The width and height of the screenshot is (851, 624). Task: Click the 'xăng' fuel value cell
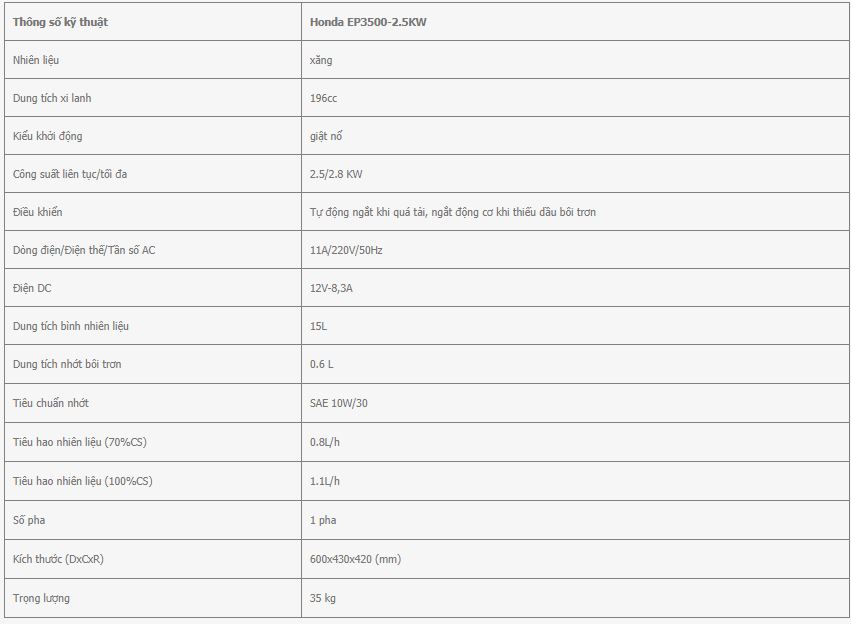tap(575, 60)
